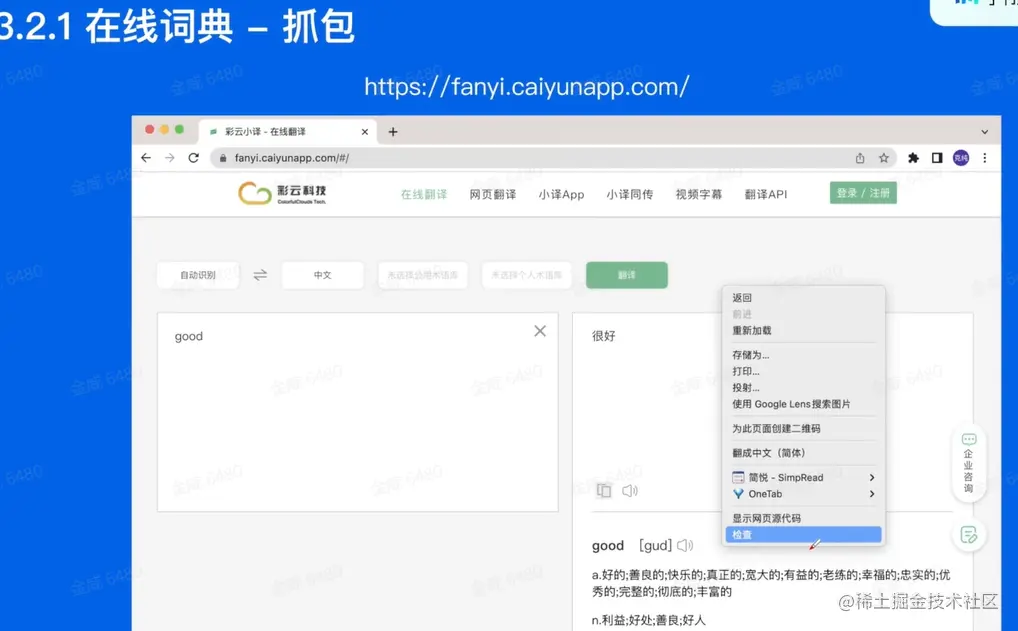Image resolution: width=1018 pixels, height=631 pixels.
Task: Select 使用 Google Lens 搜索图片
Action: pos(803,404)
